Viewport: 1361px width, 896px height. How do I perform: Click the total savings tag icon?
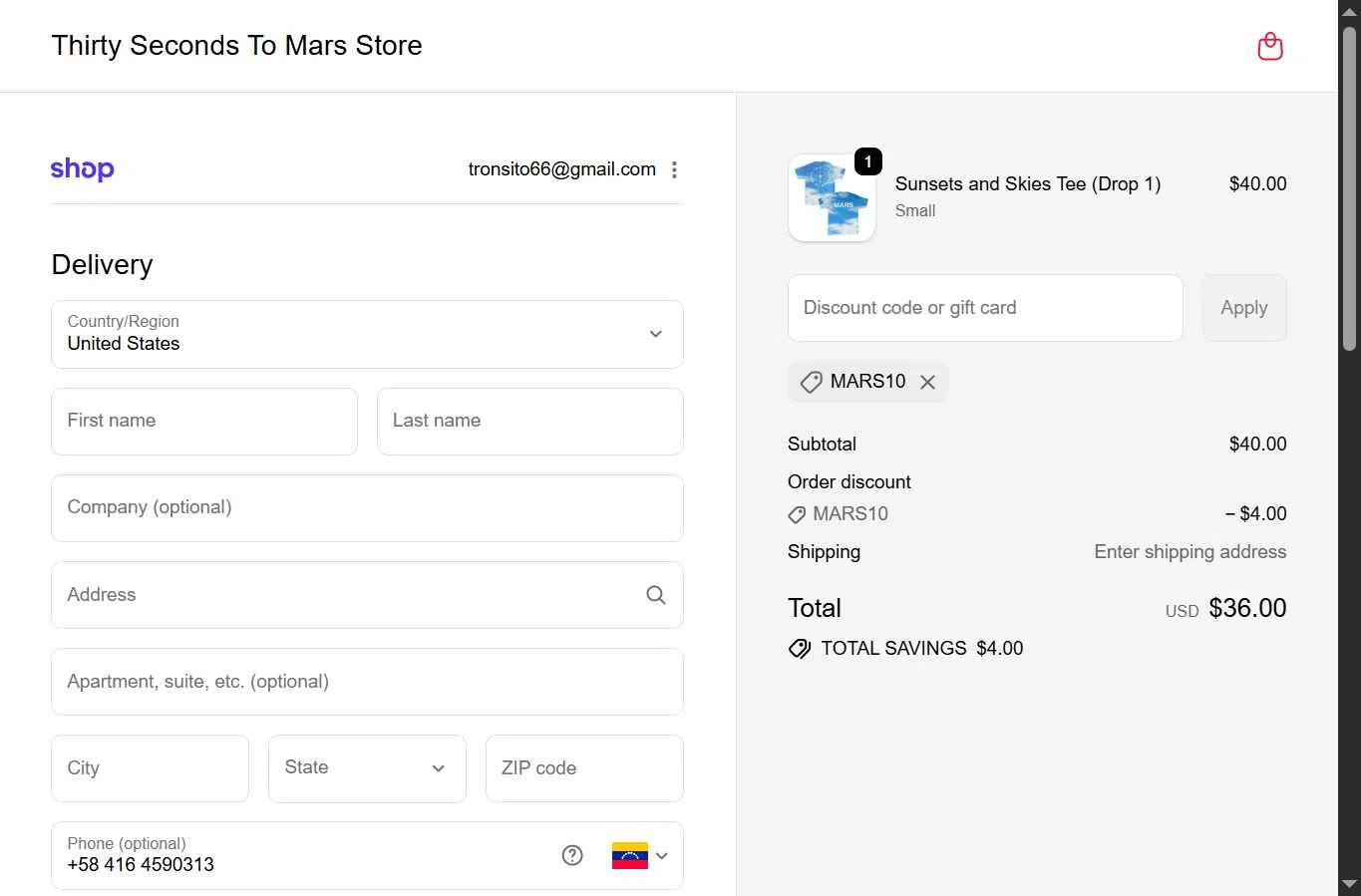[800, 649]
